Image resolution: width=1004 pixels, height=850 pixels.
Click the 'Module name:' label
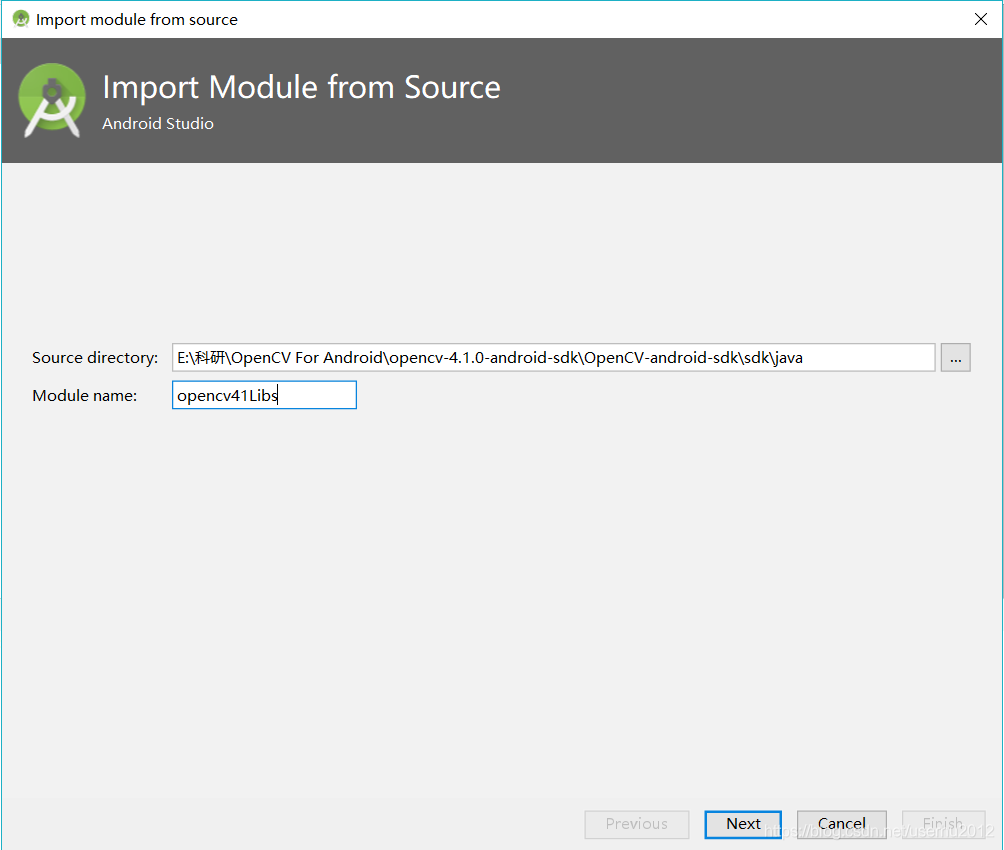(84, 396)
